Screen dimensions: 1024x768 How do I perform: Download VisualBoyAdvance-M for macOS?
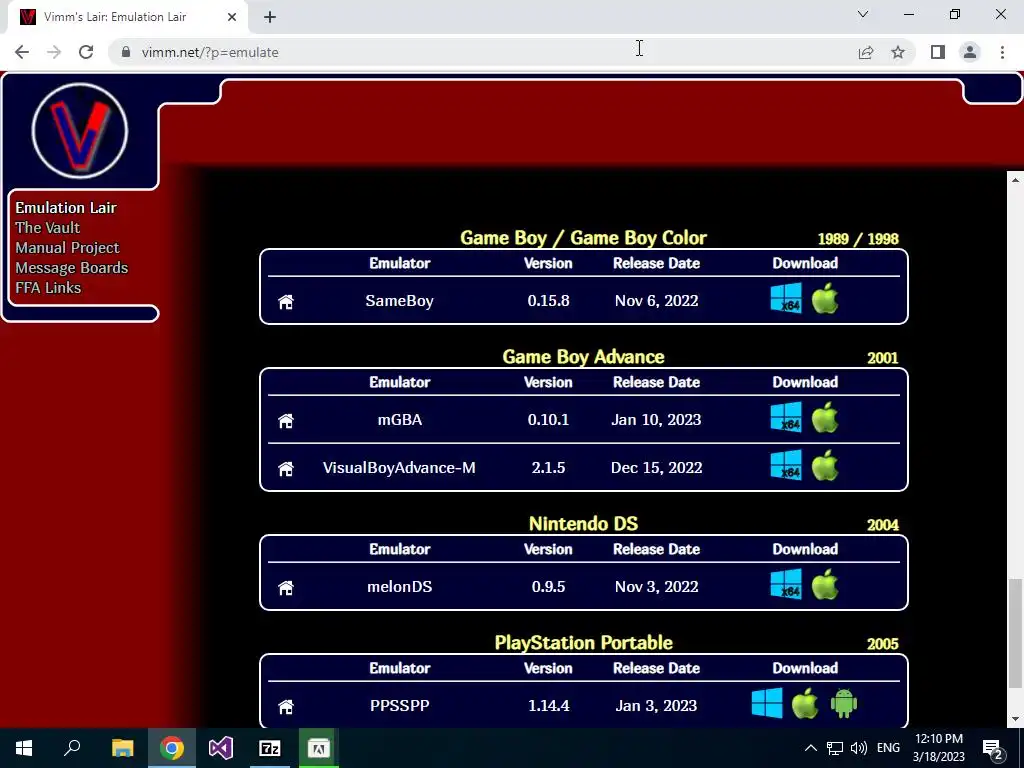pos(825,465)
